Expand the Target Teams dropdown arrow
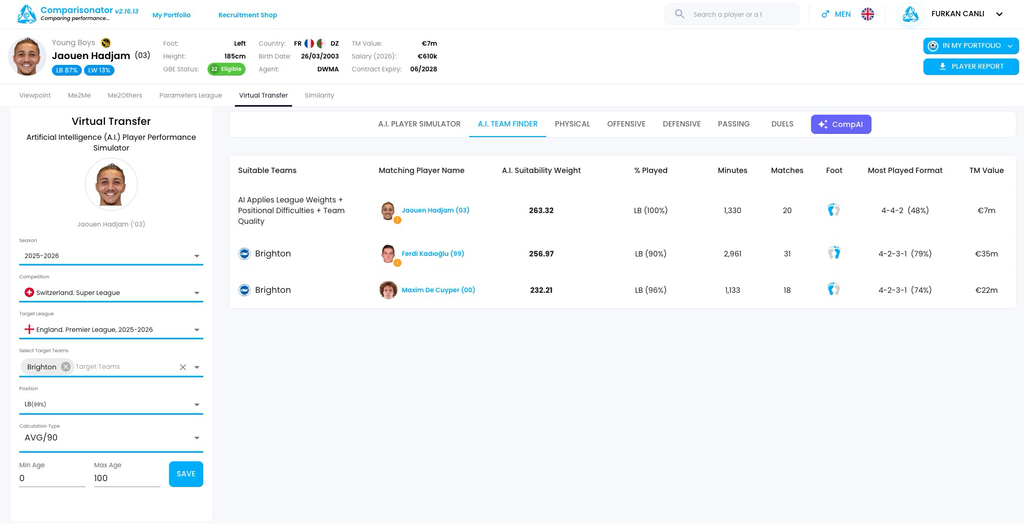The image size is (1024, 529). [197, 367]
